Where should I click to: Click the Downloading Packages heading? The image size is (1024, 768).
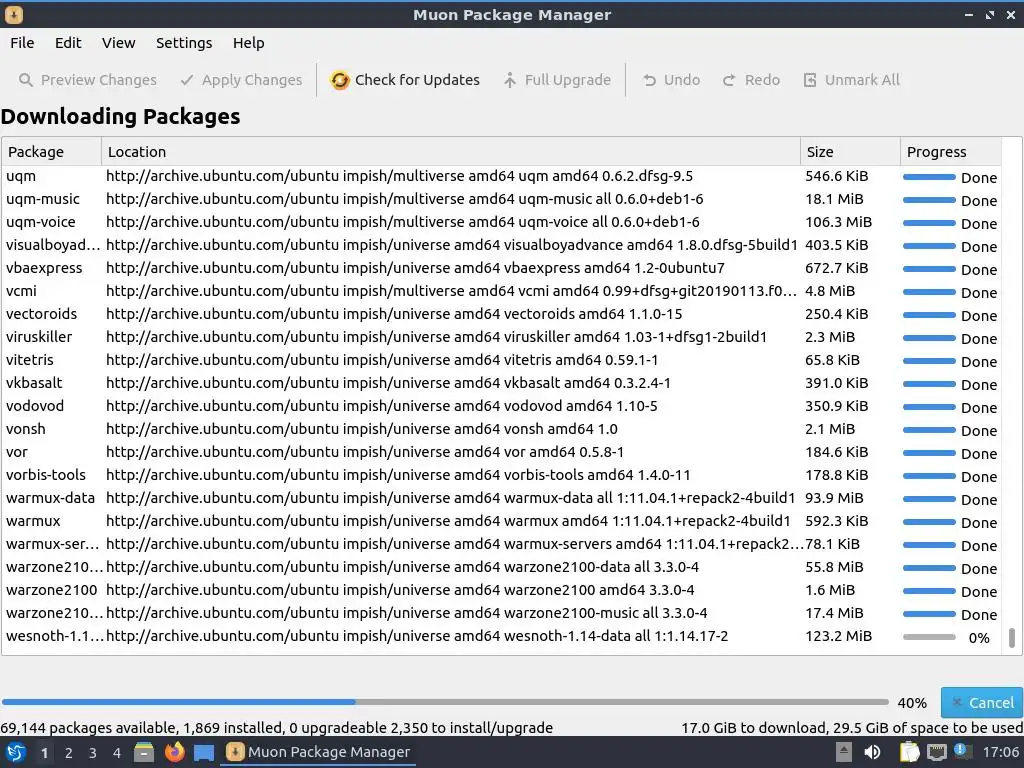[120, 116]
